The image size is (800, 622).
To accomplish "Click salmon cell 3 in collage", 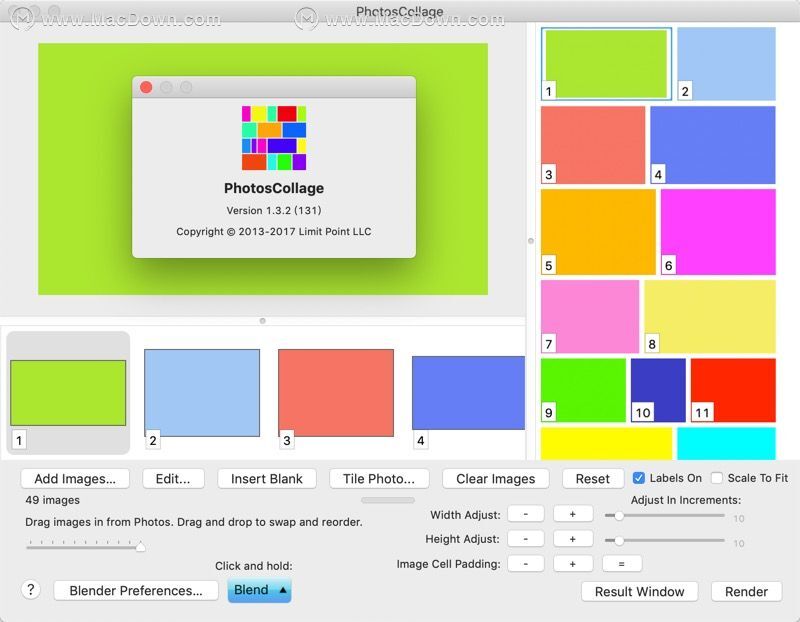I will [x=593, y=145].
